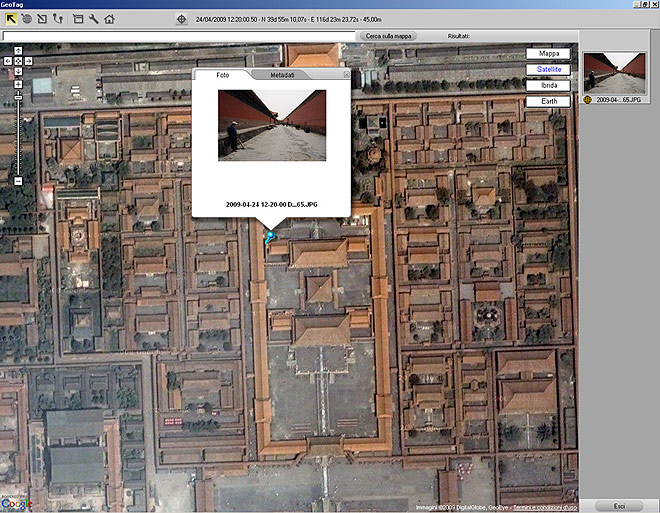This screenshot has width=660, height=513.
Task: Click the Google logo on the map
Action: (x=16, y=504)
